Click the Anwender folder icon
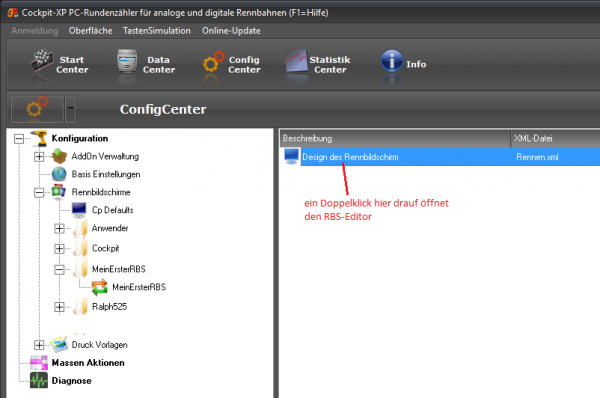The width and height of the screenshot is (600, 398). [x=80, y=228]
